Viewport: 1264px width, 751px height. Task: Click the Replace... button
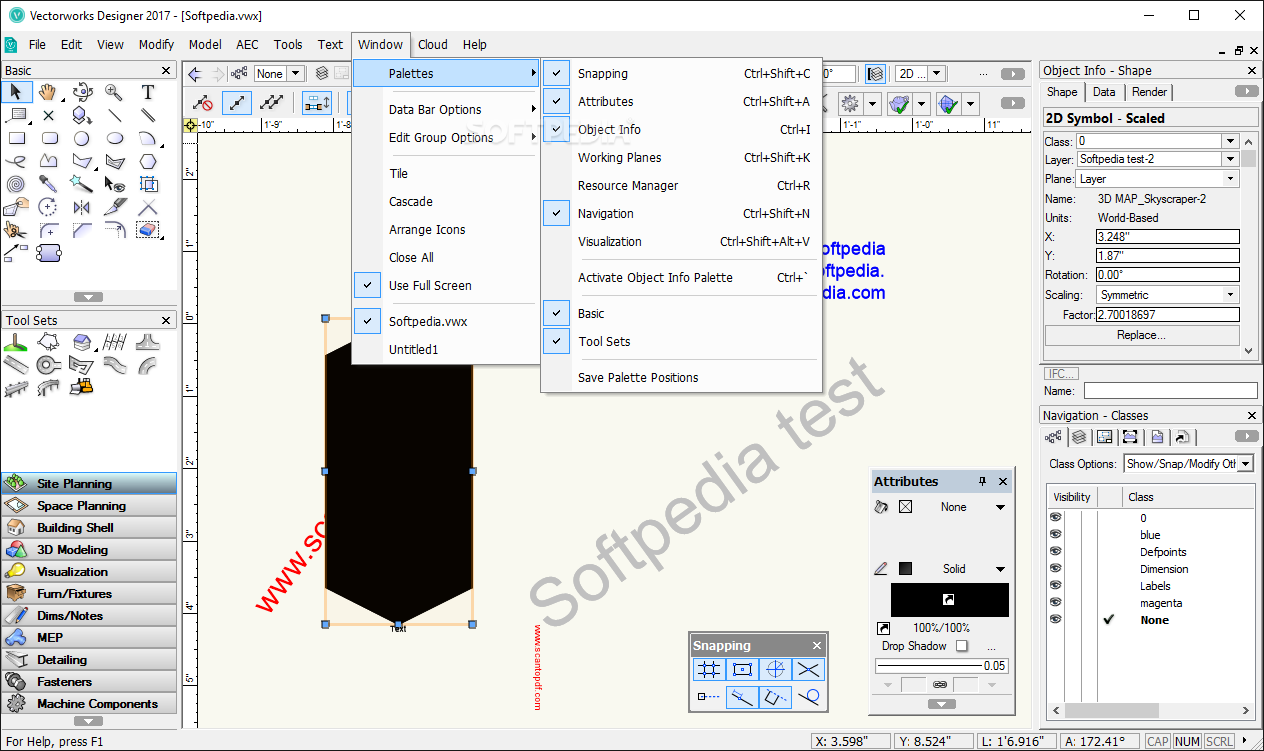point(1141,335)
